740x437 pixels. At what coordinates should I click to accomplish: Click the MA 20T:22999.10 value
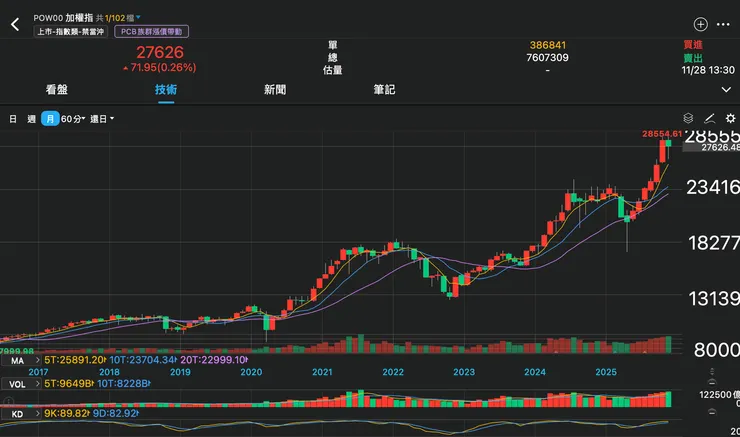click(x=214, y=360)
